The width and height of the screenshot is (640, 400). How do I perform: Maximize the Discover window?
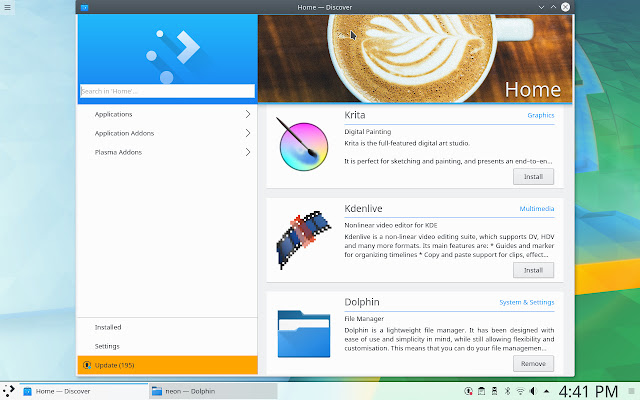click(553, 7)
